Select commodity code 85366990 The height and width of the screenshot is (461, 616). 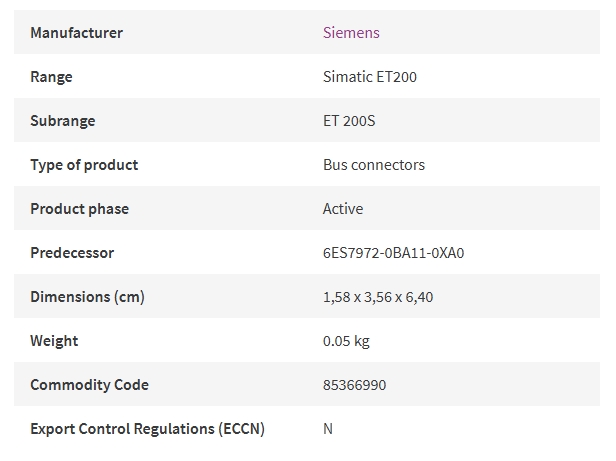pos(354,385)
